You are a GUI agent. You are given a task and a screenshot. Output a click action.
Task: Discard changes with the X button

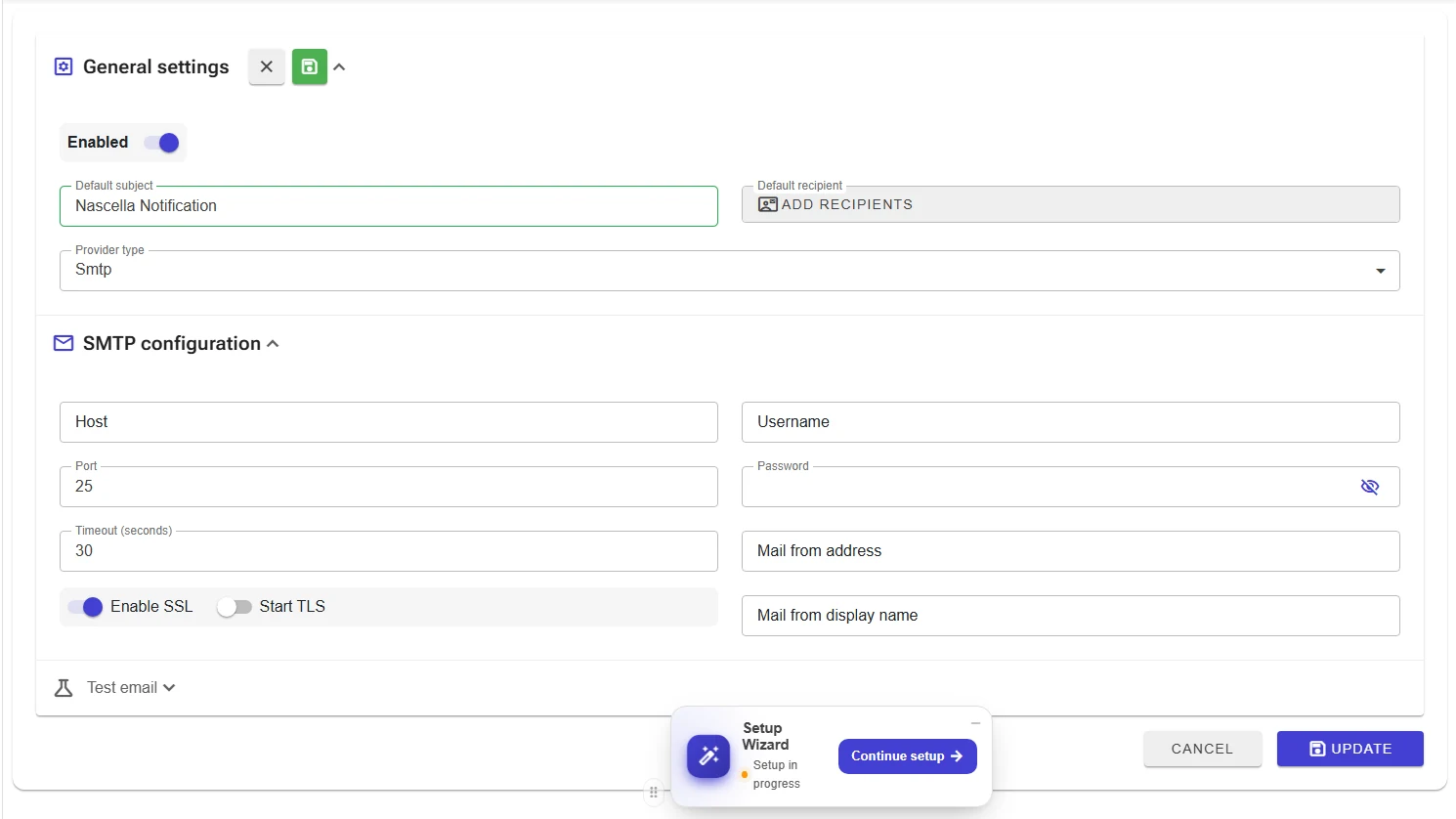tap(266, 66)
